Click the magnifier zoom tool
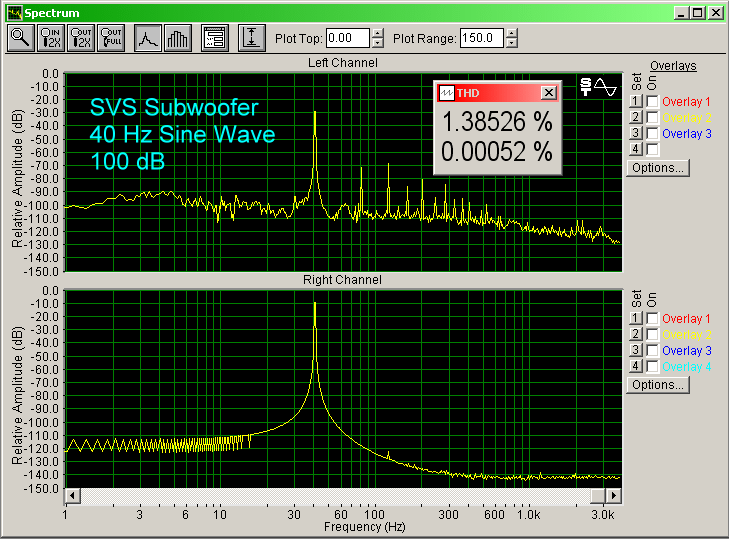 pyautogui.click(x=20, y=38)
